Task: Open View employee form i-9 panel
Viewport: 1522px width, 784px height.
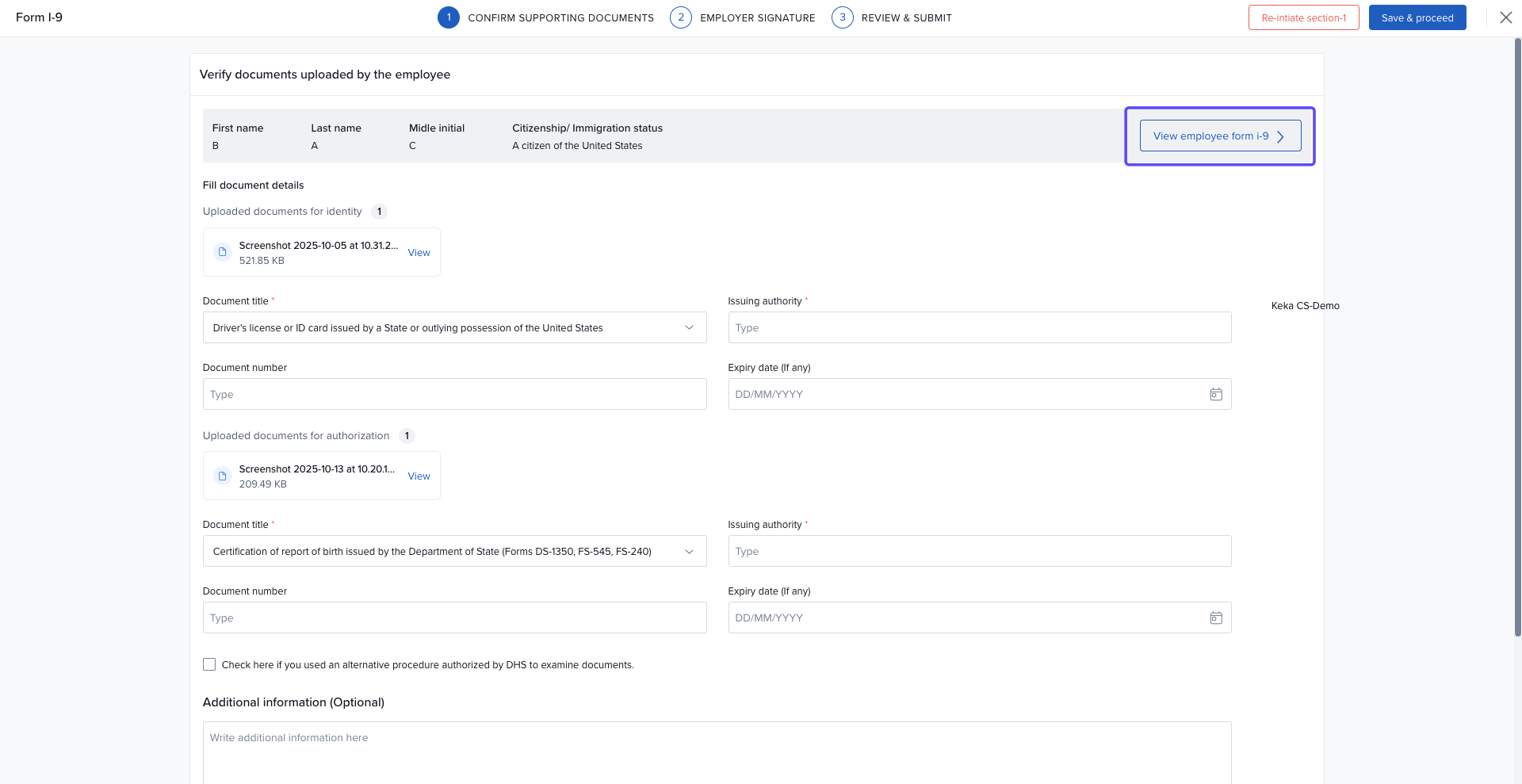Action: (1219, 136)
